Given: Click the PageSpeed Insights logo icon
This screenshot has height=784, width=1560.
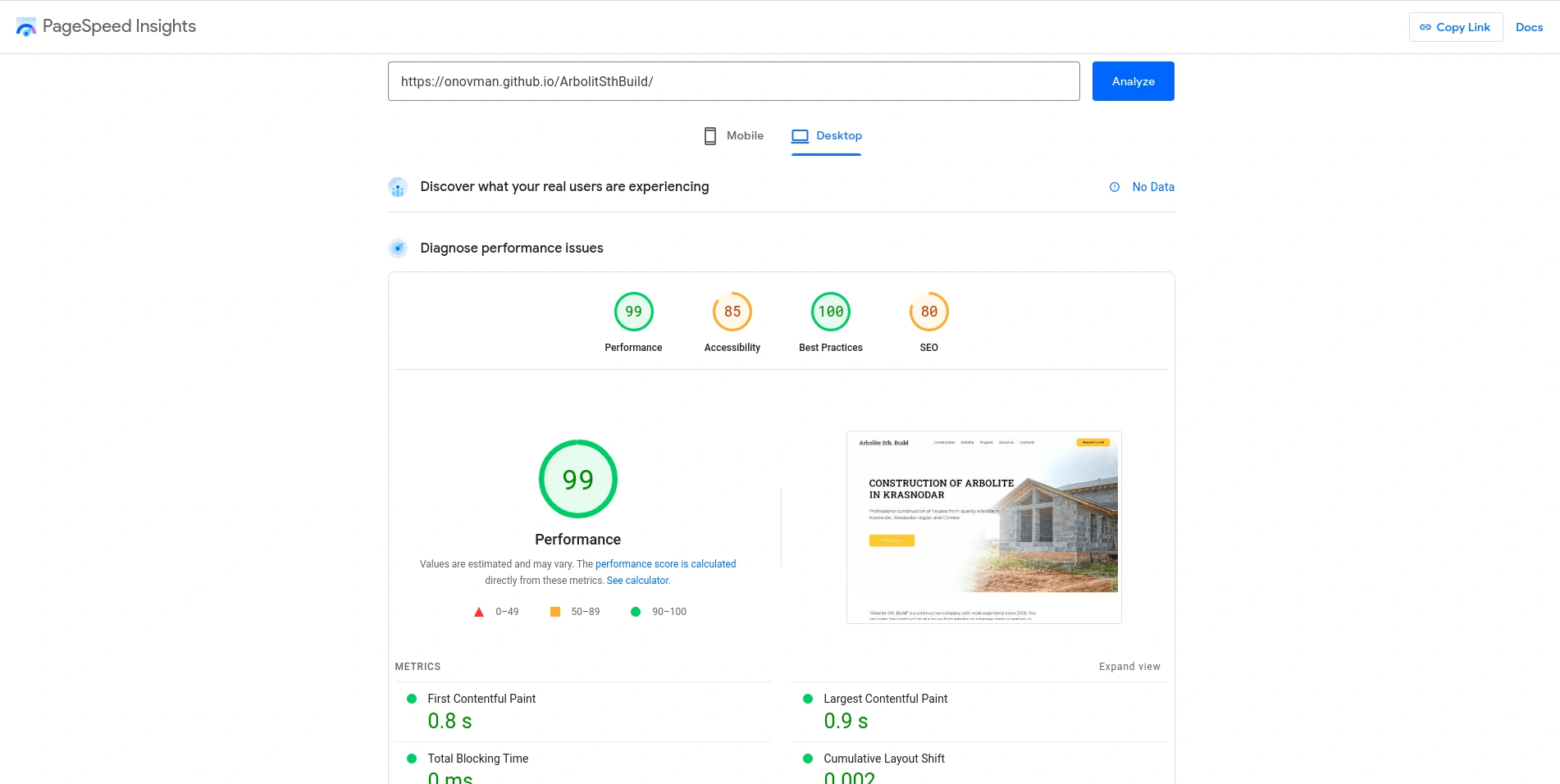Looking at the screenshot, I should point(26,27).
